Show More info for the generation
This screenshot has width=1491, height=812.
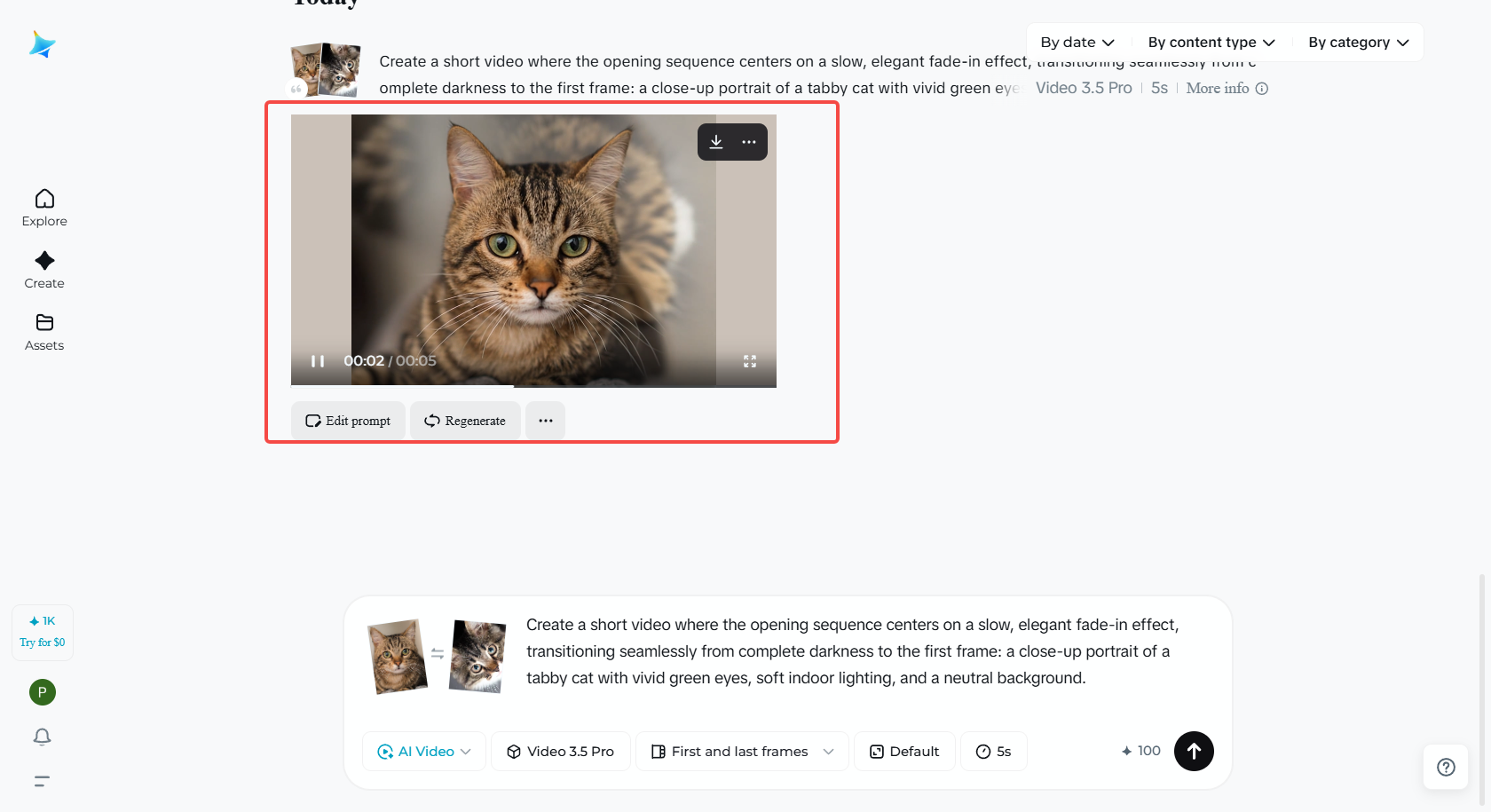[1227, 88]
